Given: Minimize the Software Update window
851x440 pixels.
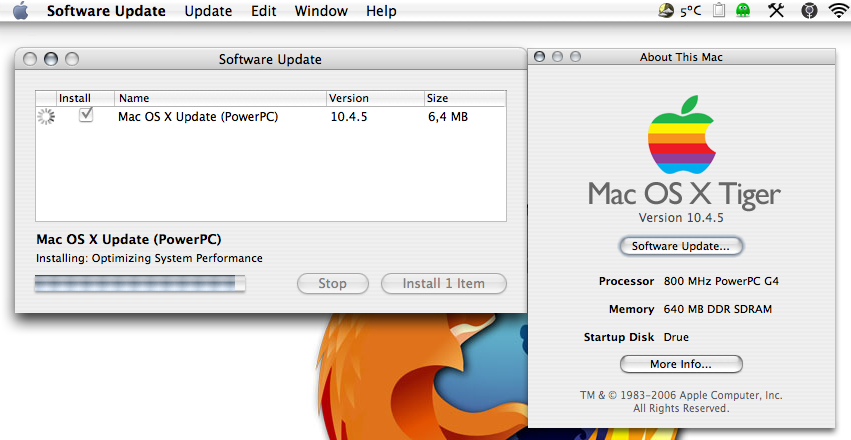Looking at the screenshot, I should coord(51,59).
